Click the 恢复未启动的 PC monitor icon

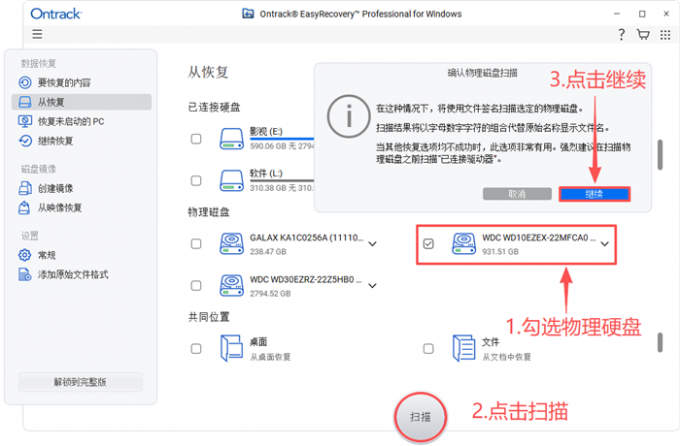click(x=25, y=121)
